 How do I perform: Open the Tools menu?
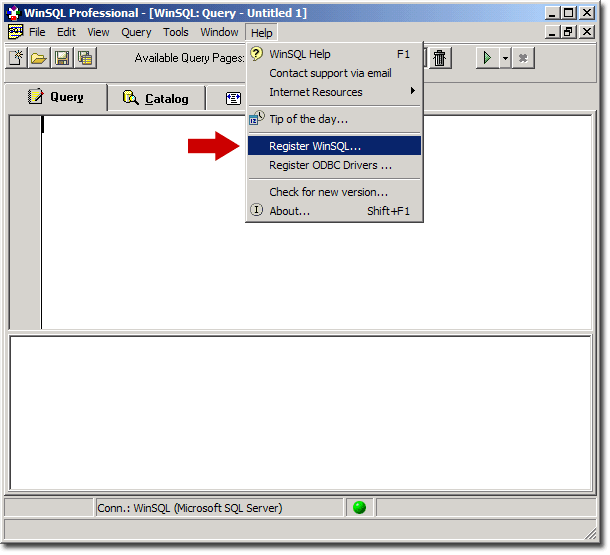pos(176,32)
